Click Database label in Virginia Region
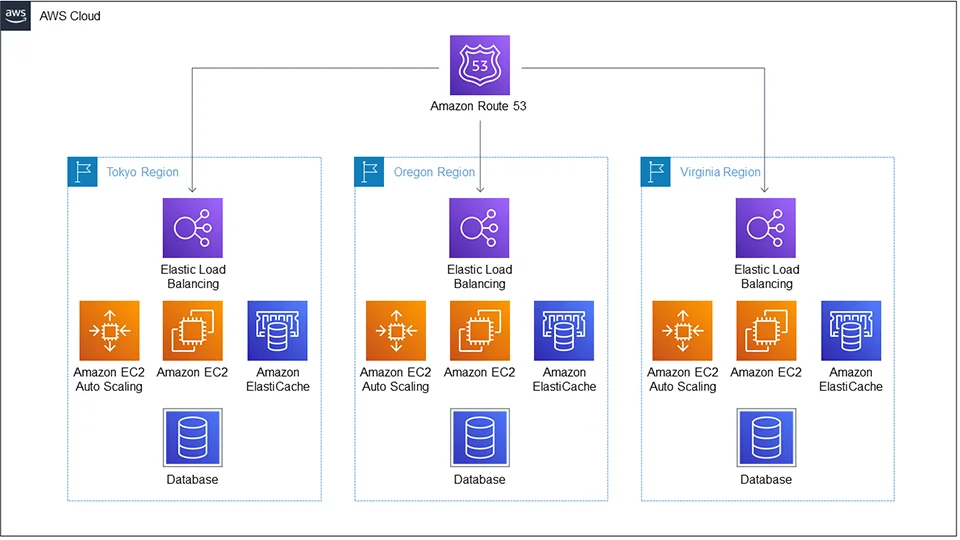The width and height of the screenshot is (960, 540). 766,479
